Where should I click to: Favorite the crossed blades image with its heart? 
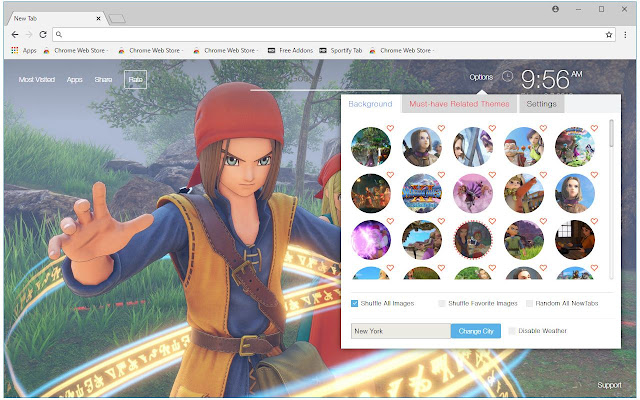(492, 128)
